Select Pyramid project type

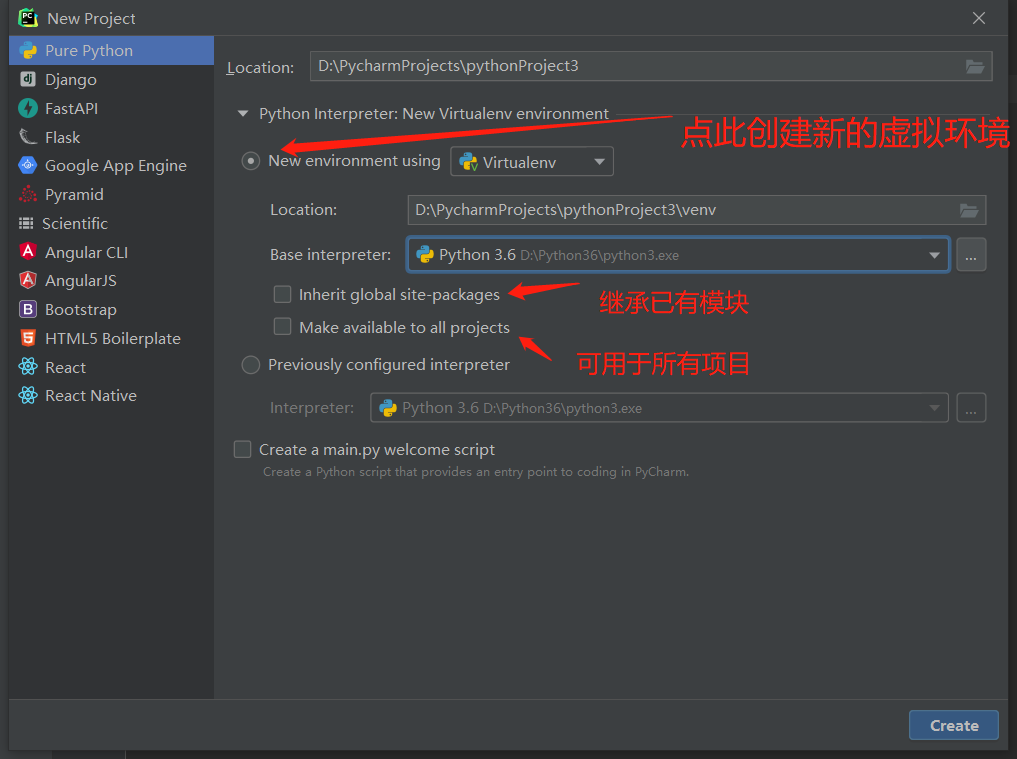coord(112,194)
